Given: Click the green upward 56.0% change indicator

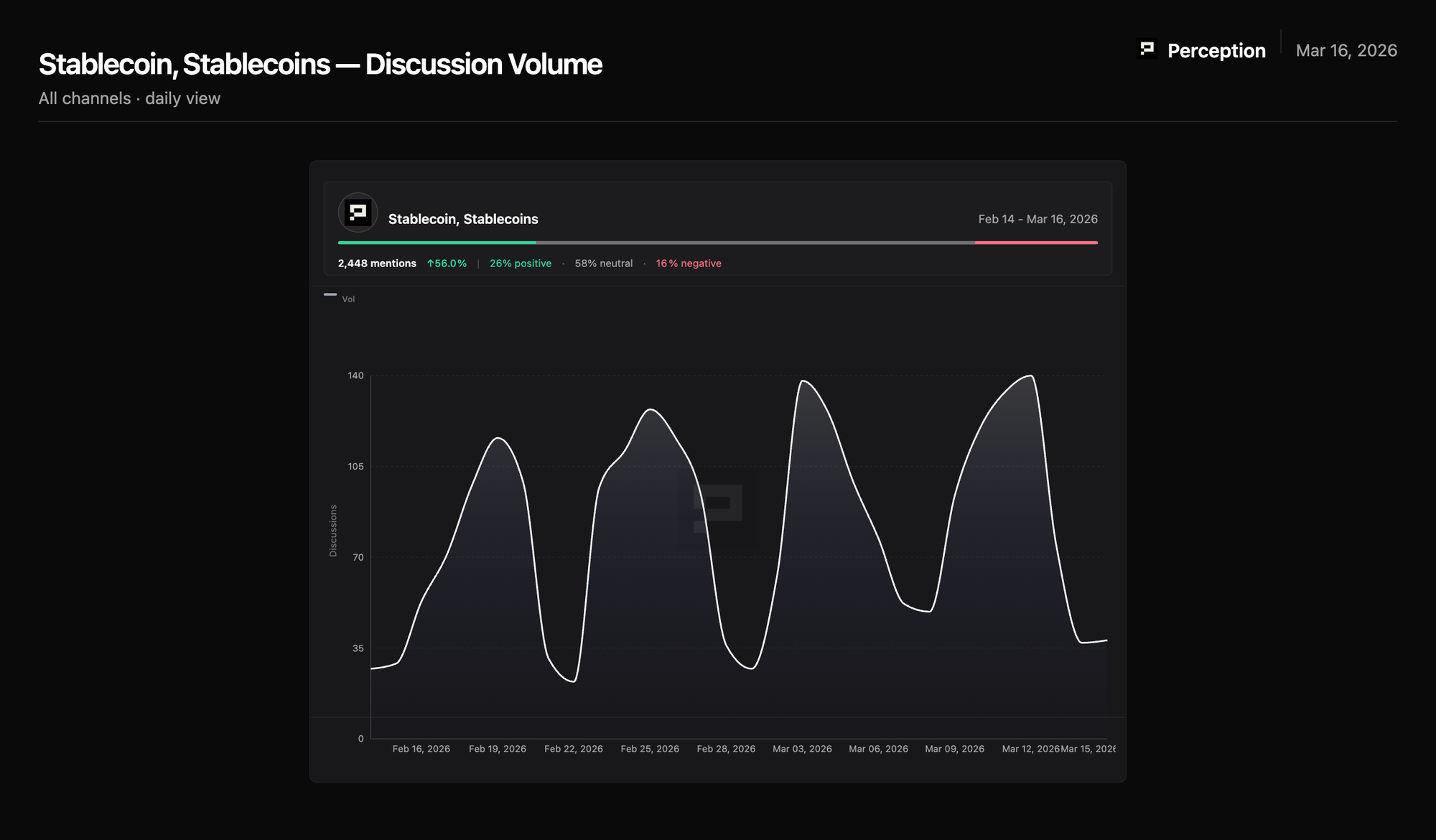Looking at the screenshot, I should click(x=447, y=263).
